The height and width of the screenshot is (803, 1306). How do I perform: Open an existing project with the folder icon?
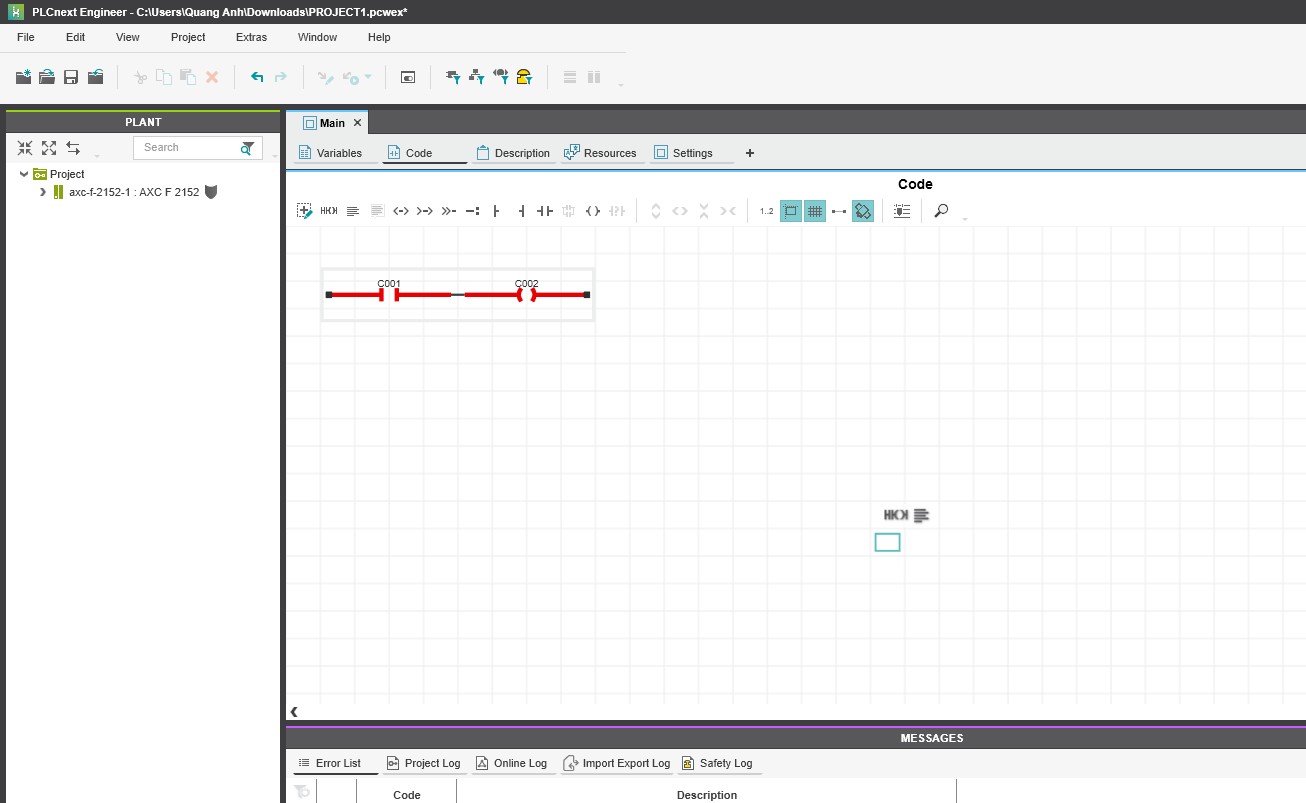[46, 77]
